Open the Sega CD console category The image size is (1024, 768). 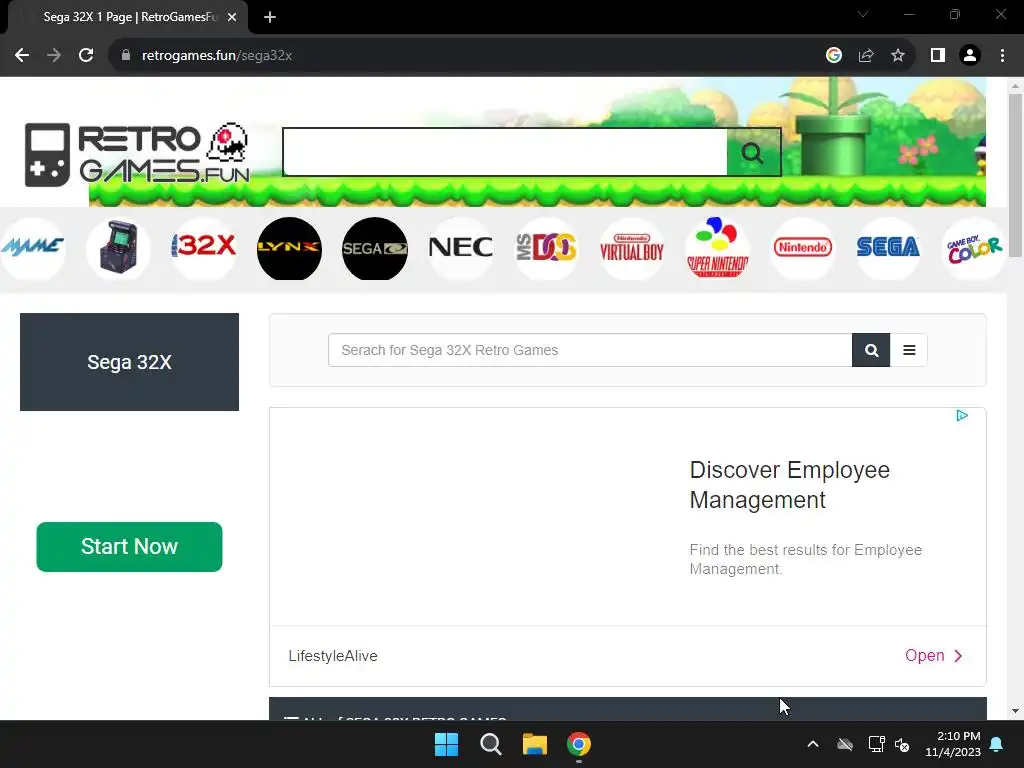(x=375, y=248)
